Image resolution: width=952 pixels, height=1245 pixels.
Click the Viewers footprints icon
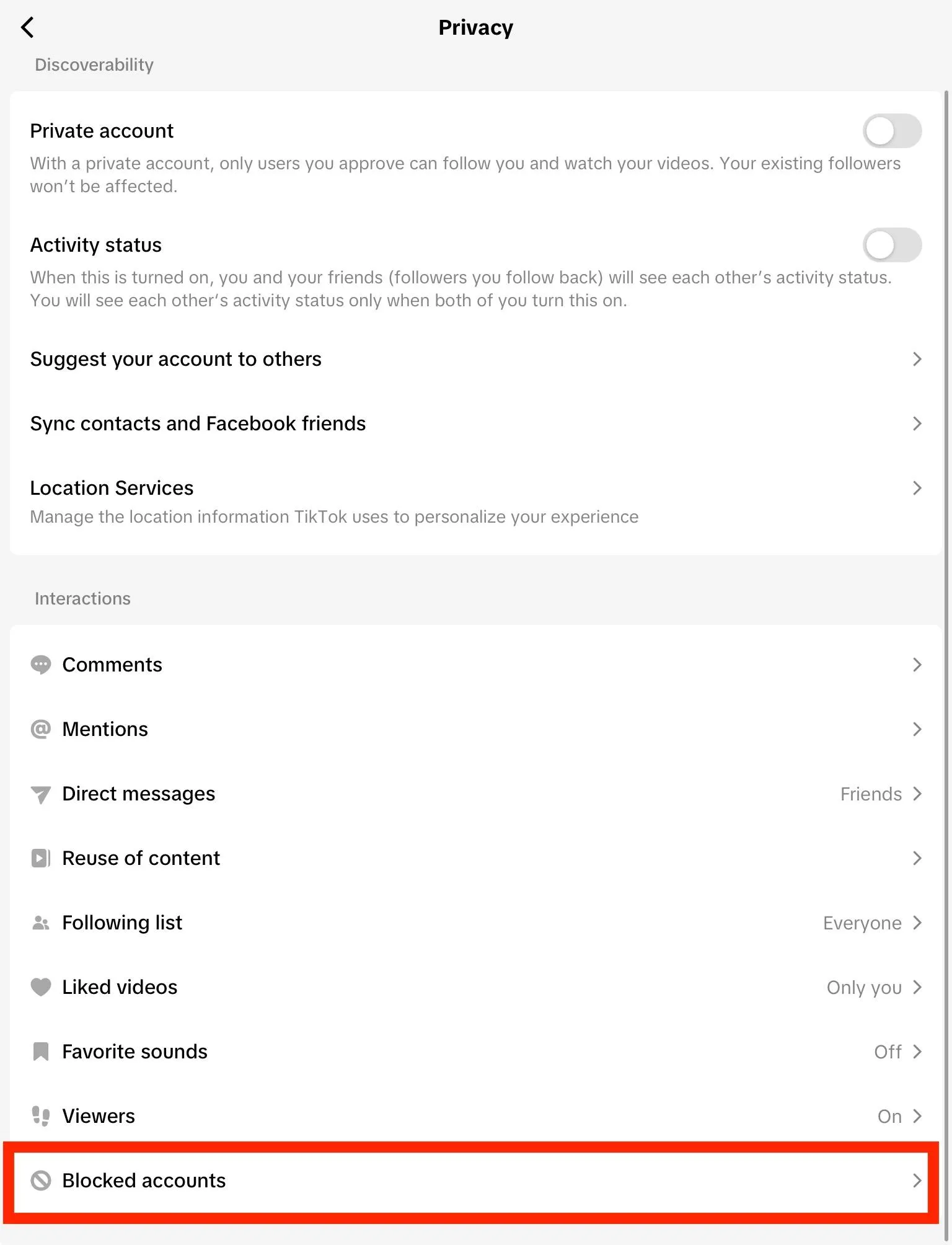[41, 1116]
